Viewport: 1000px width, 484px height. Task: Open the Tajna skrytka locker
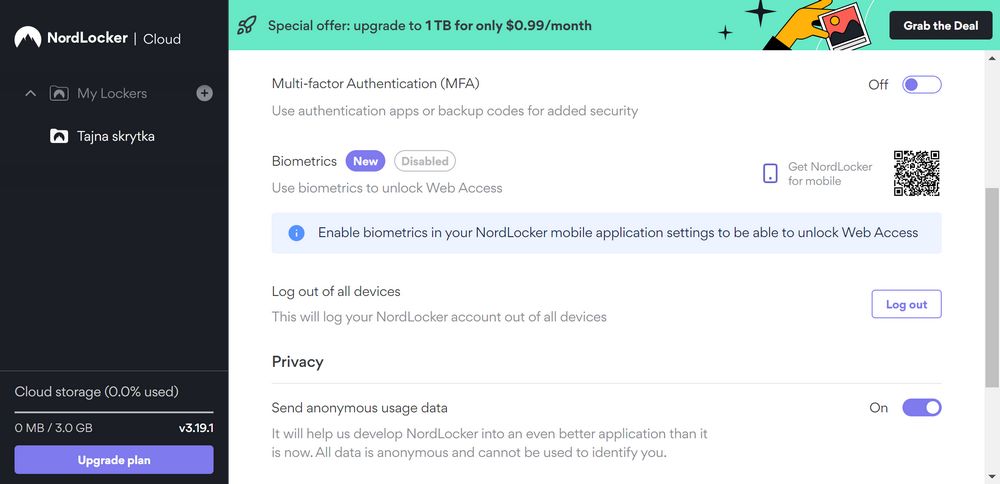pyautogui.click(x=115, y=136)
